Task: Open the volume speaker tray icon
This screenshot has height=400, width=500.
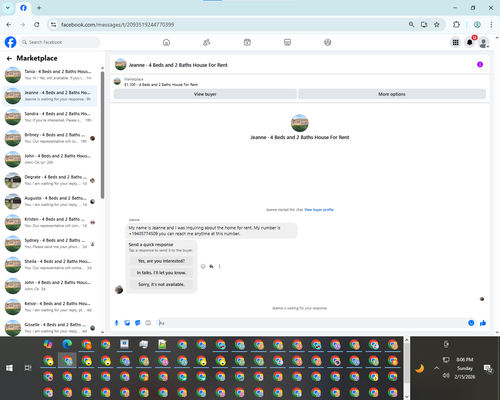Action: (446, 376)
